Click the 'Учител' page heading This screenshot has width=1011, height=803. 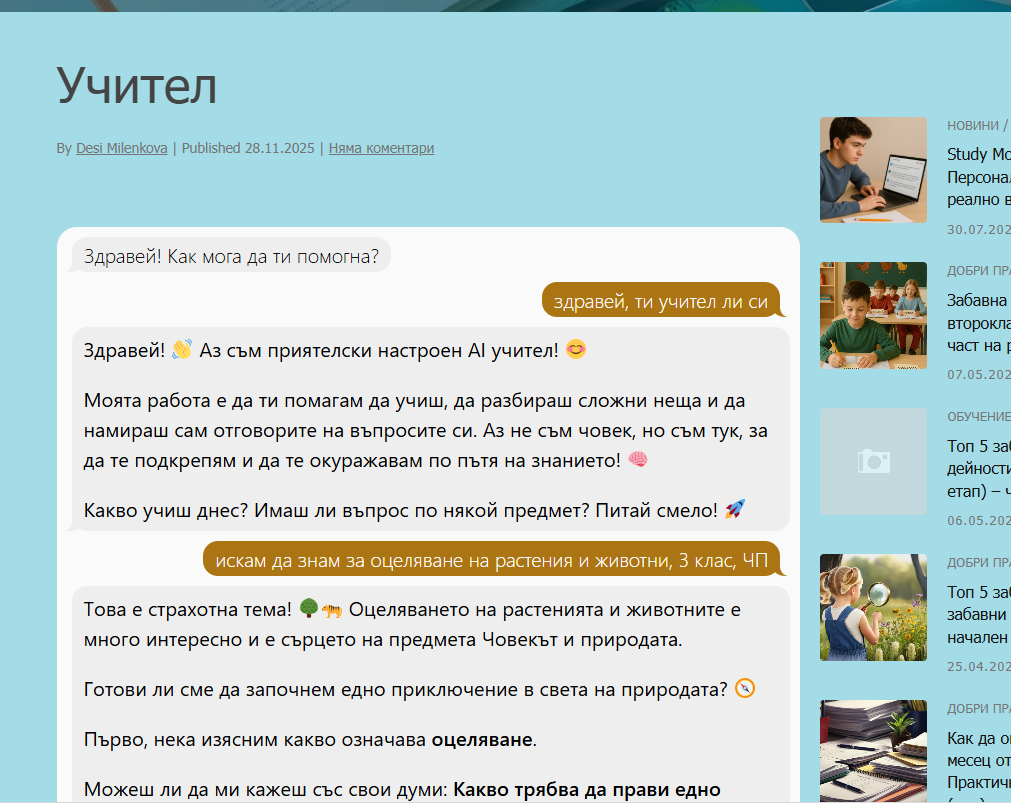137,86
